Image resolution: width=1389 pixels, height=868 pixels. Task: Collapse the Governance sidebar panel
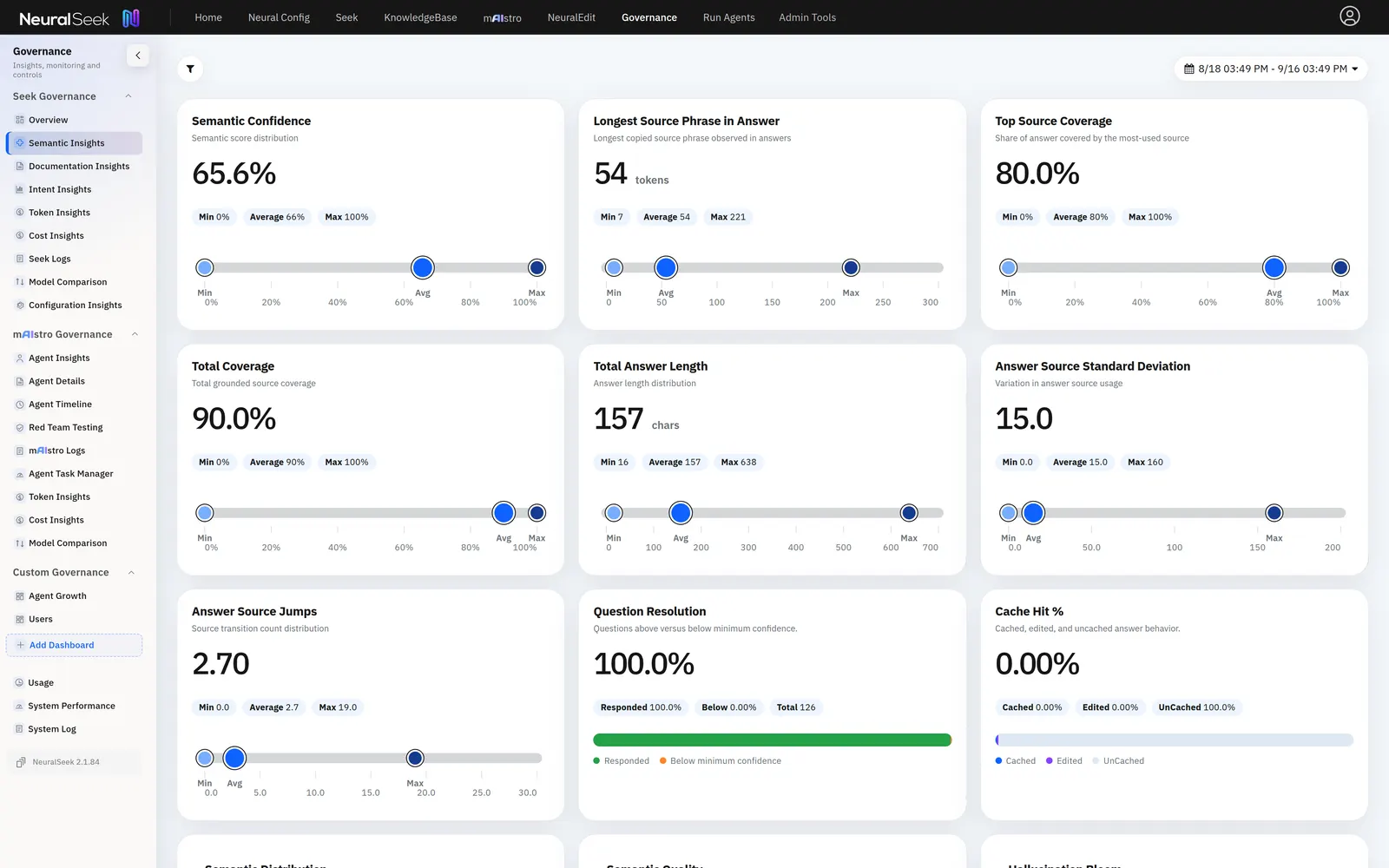pos(137,56)
